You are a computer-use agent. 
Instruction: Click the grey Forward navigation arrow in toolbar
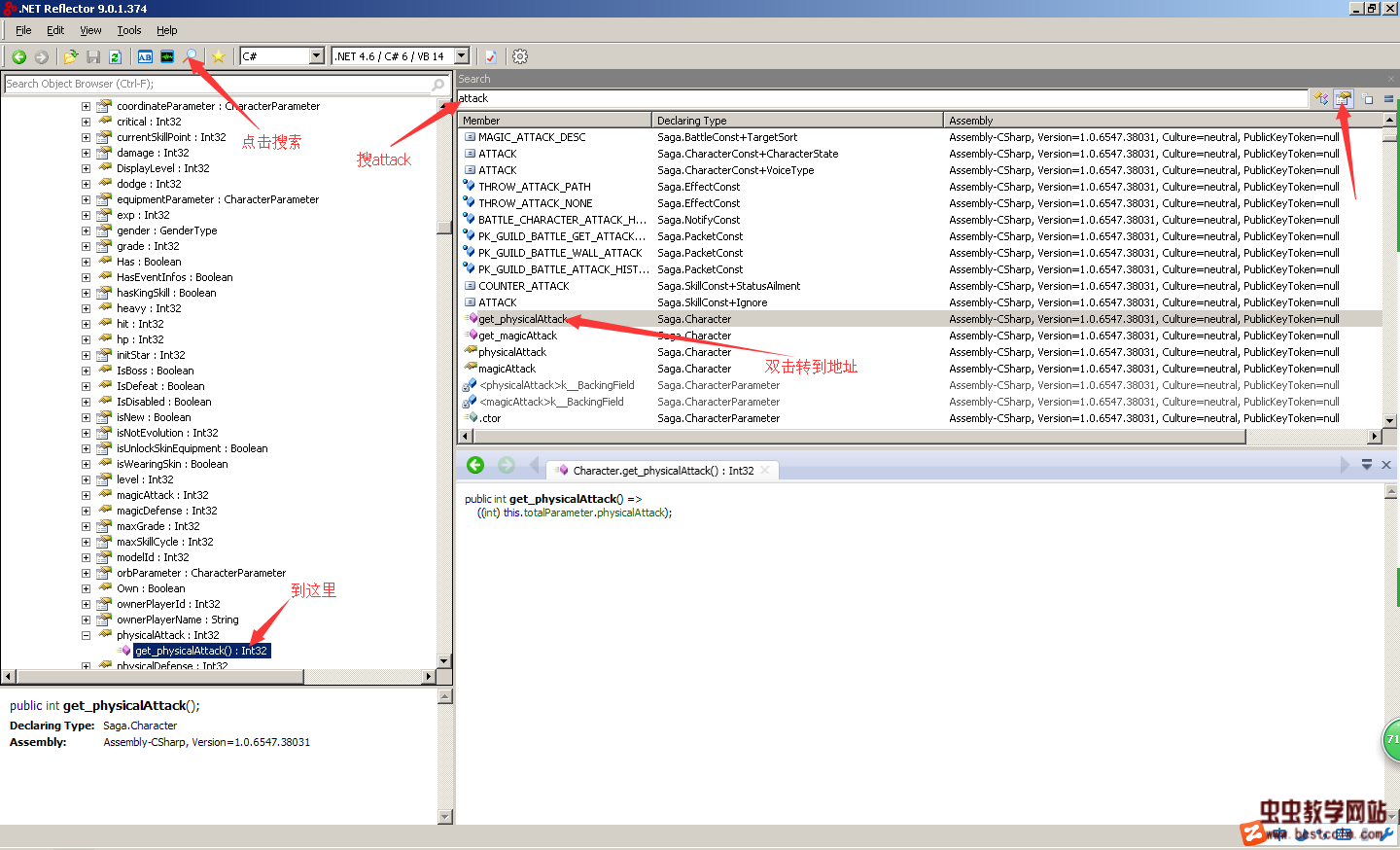(41, 56)
